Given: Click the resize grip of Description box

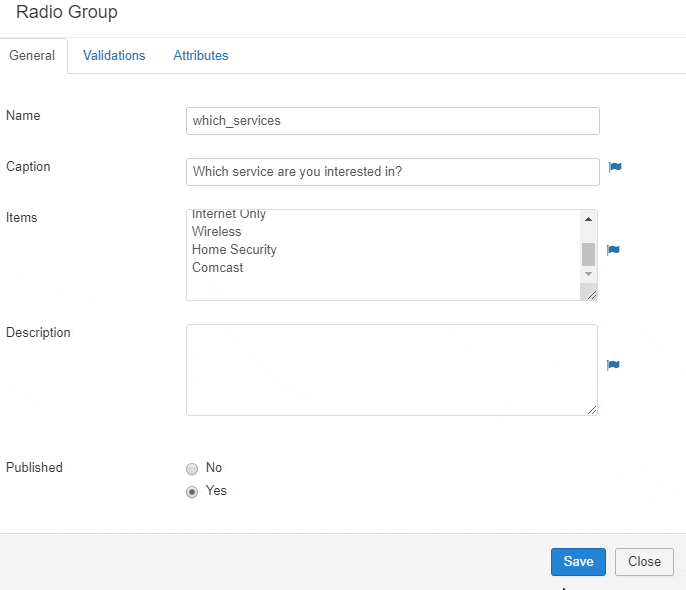Looking at the screenshot, I should pyautogui.click(x=592, y=410).
